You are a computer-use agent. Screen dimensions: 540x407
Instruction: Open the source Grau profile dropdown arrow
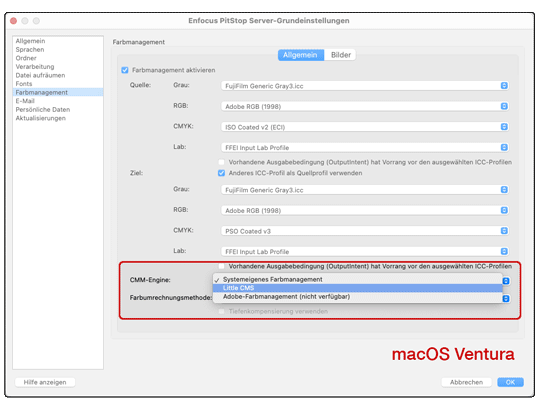click(x=504, y=85)
